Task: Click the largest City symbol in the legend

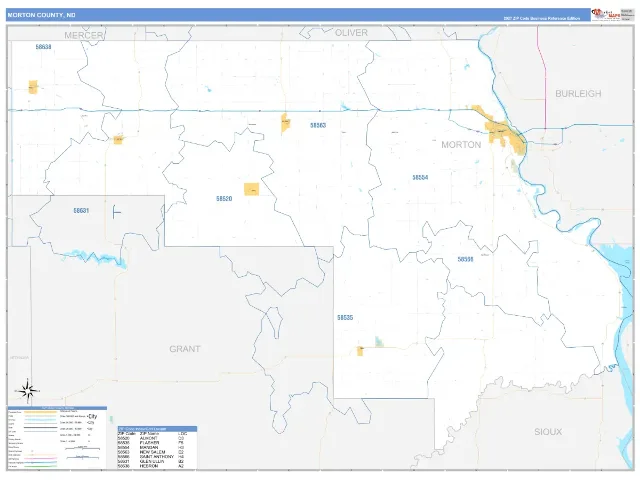Action: [92, 416]
